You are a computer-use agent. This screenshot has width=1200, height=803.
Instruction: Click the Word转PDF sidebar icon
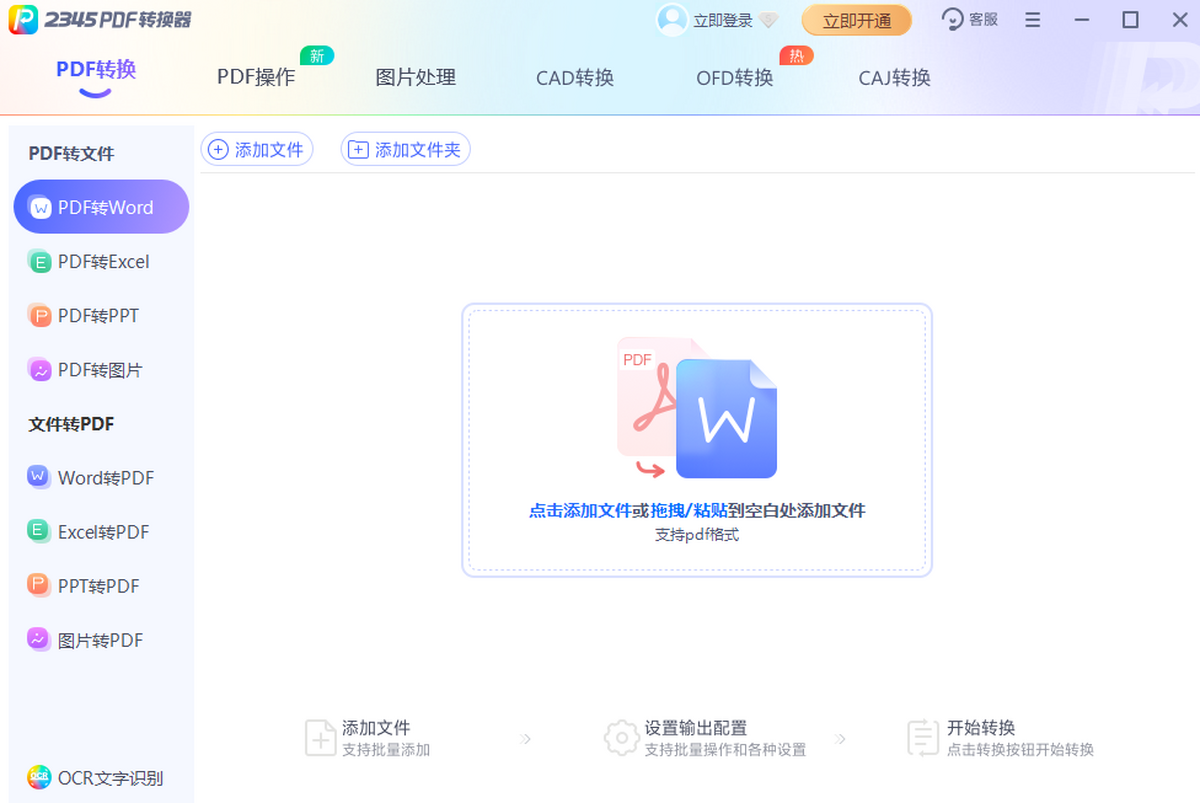39,477
